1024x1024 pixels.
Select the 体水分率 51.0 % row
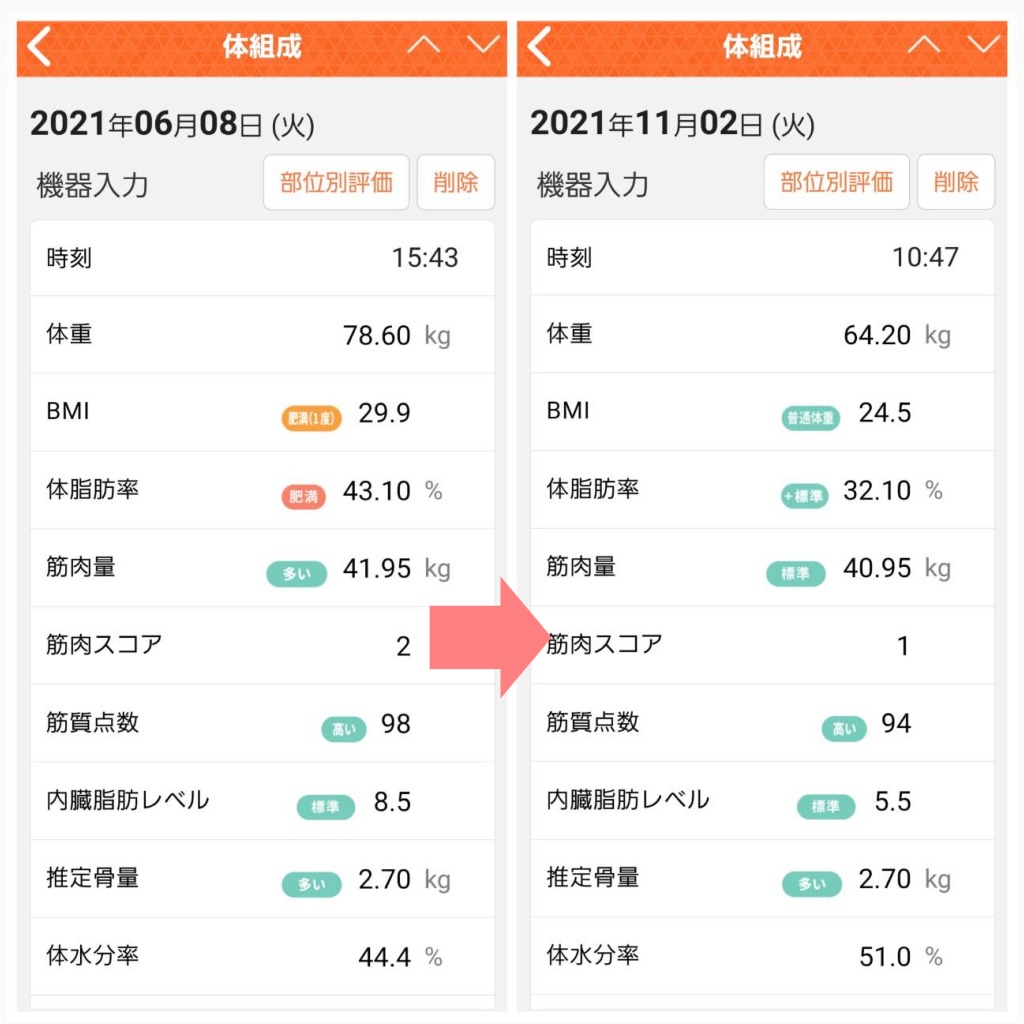coord(762,956)
